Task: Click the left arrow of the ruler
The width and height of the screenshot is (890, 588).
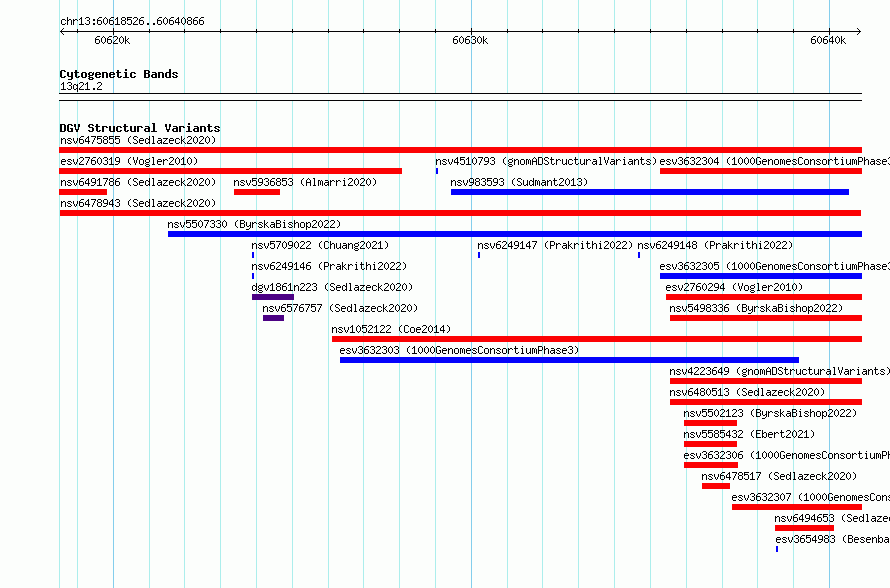Action: pyautogui.click(x=62, y=32)
